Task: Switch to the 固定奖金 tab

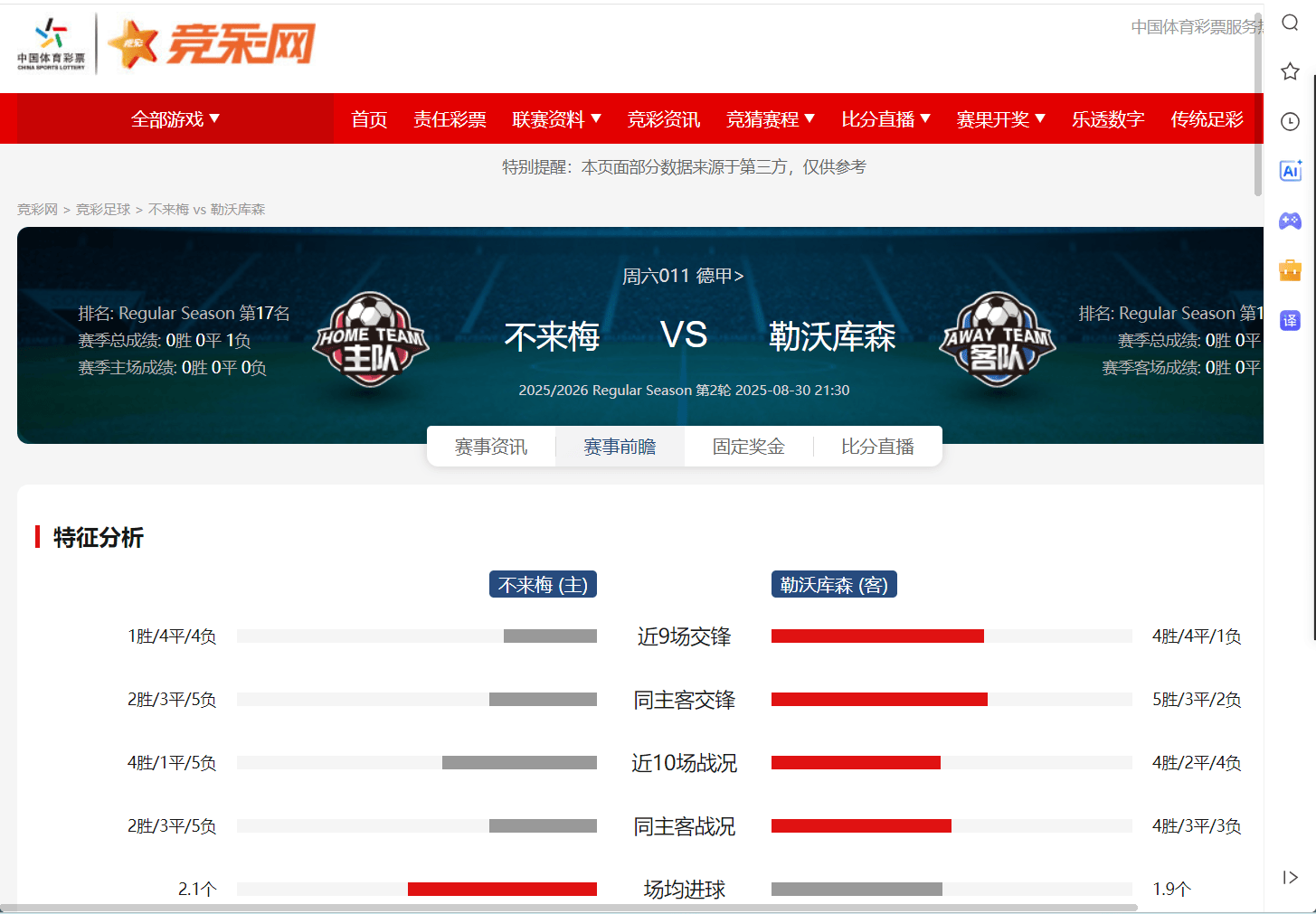Action: click(x=749, y=447)
